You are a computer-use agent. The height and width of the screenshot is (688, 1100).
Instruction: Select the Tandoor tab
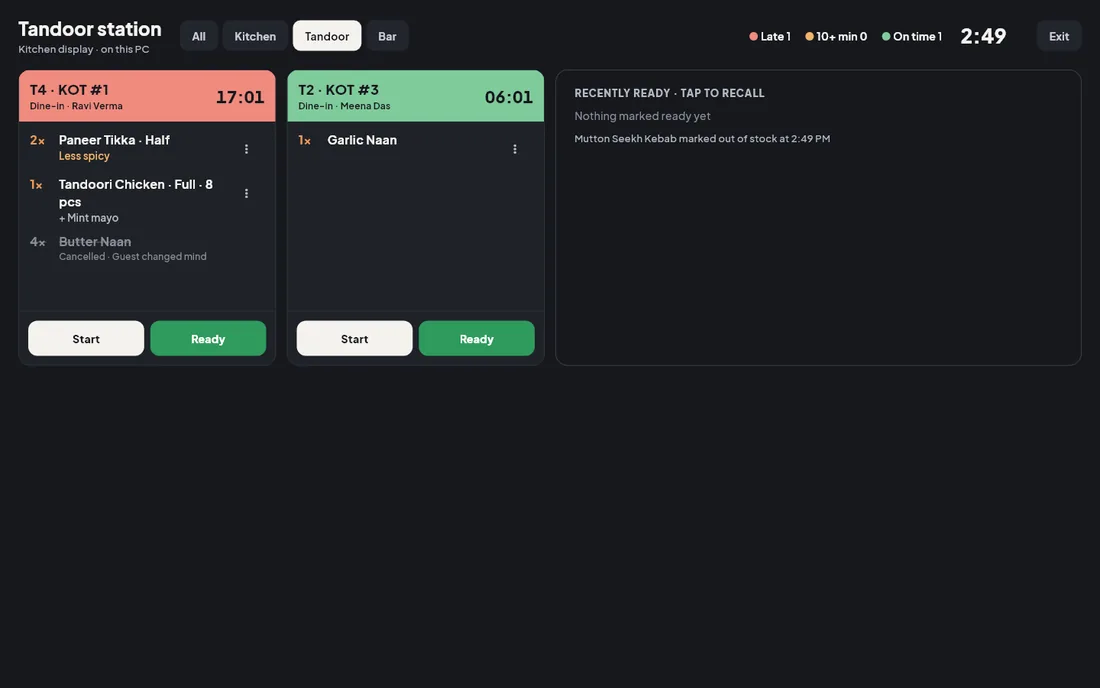coord(327,36)
